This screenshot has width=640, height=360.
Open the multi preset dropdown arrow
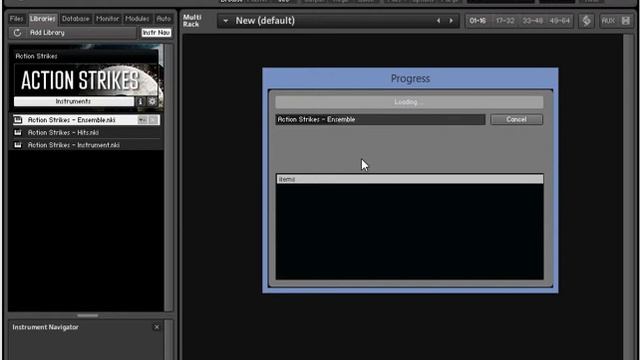pyautogui.click(x=225, y=21)
